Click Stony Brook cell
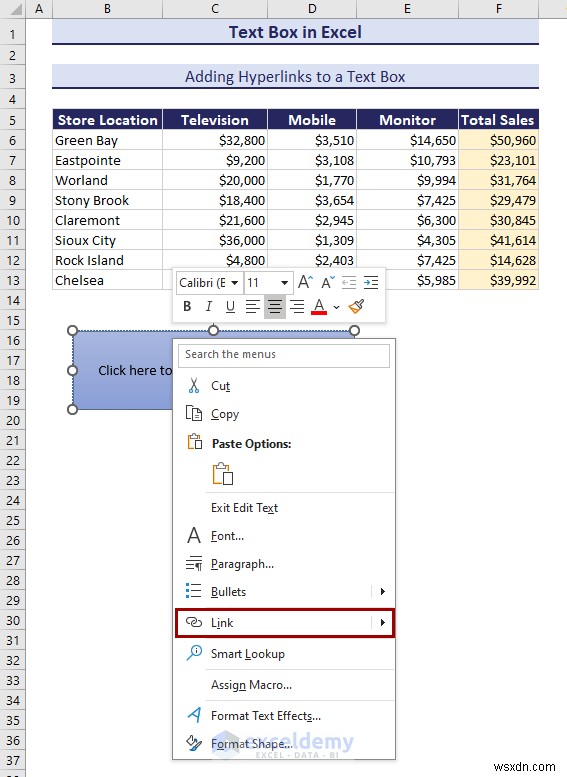 107,200
